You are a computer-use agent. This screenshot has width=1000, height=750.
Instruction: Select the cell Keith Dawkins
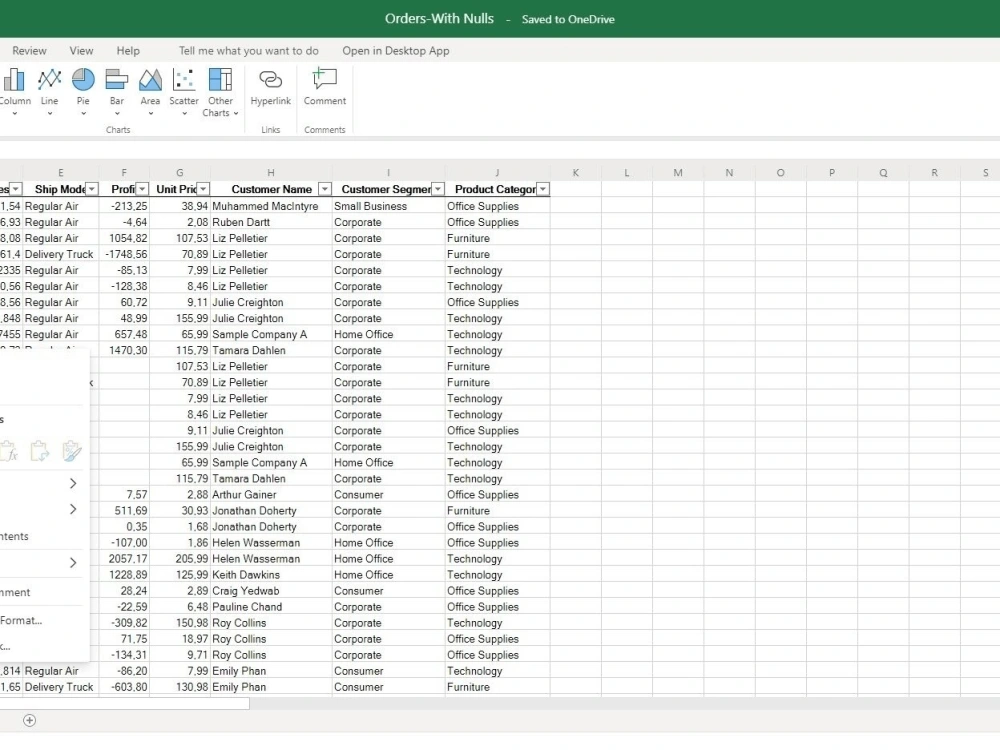[x=271, y=575]
